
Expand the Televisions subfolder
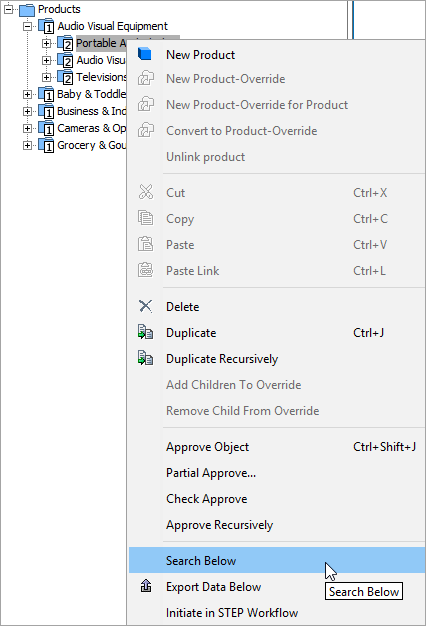[46, 77]
